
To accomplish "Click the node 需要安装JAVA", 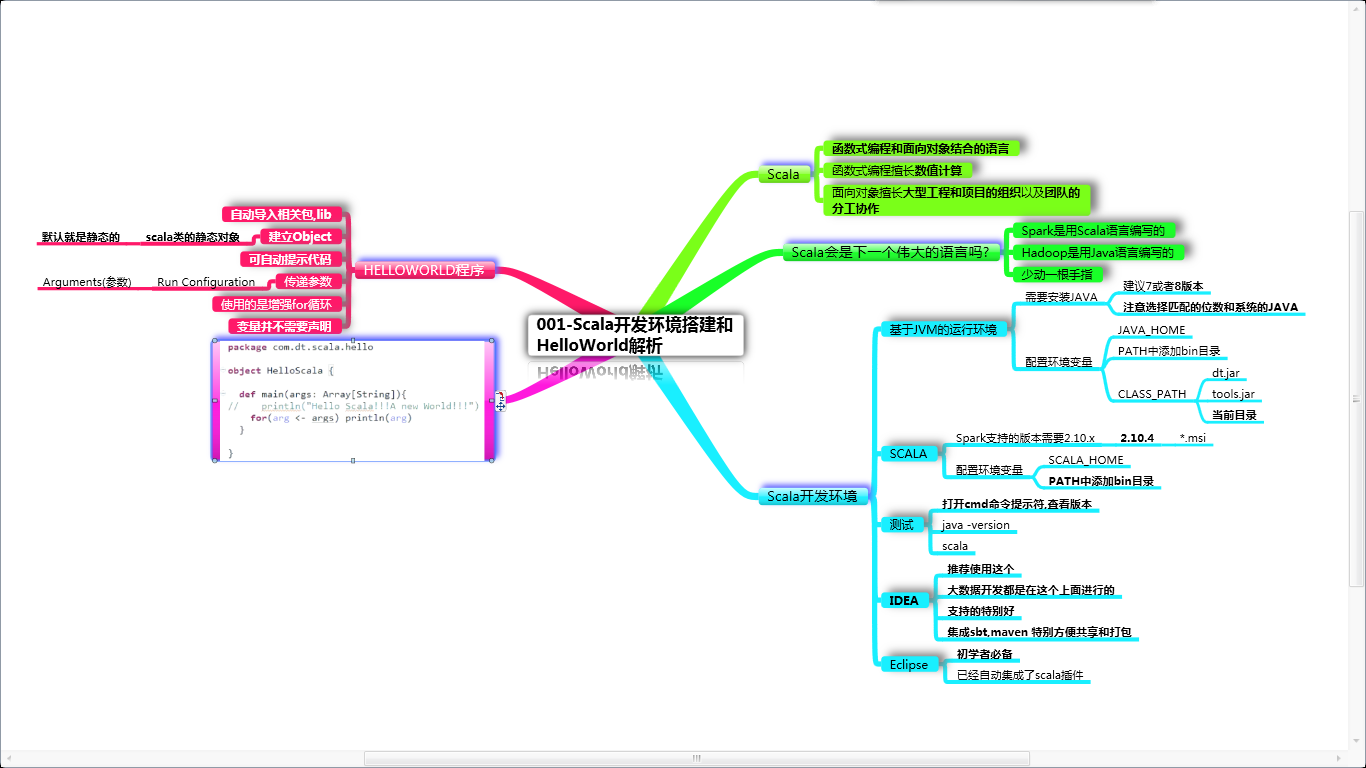I will pos(1061,297).
